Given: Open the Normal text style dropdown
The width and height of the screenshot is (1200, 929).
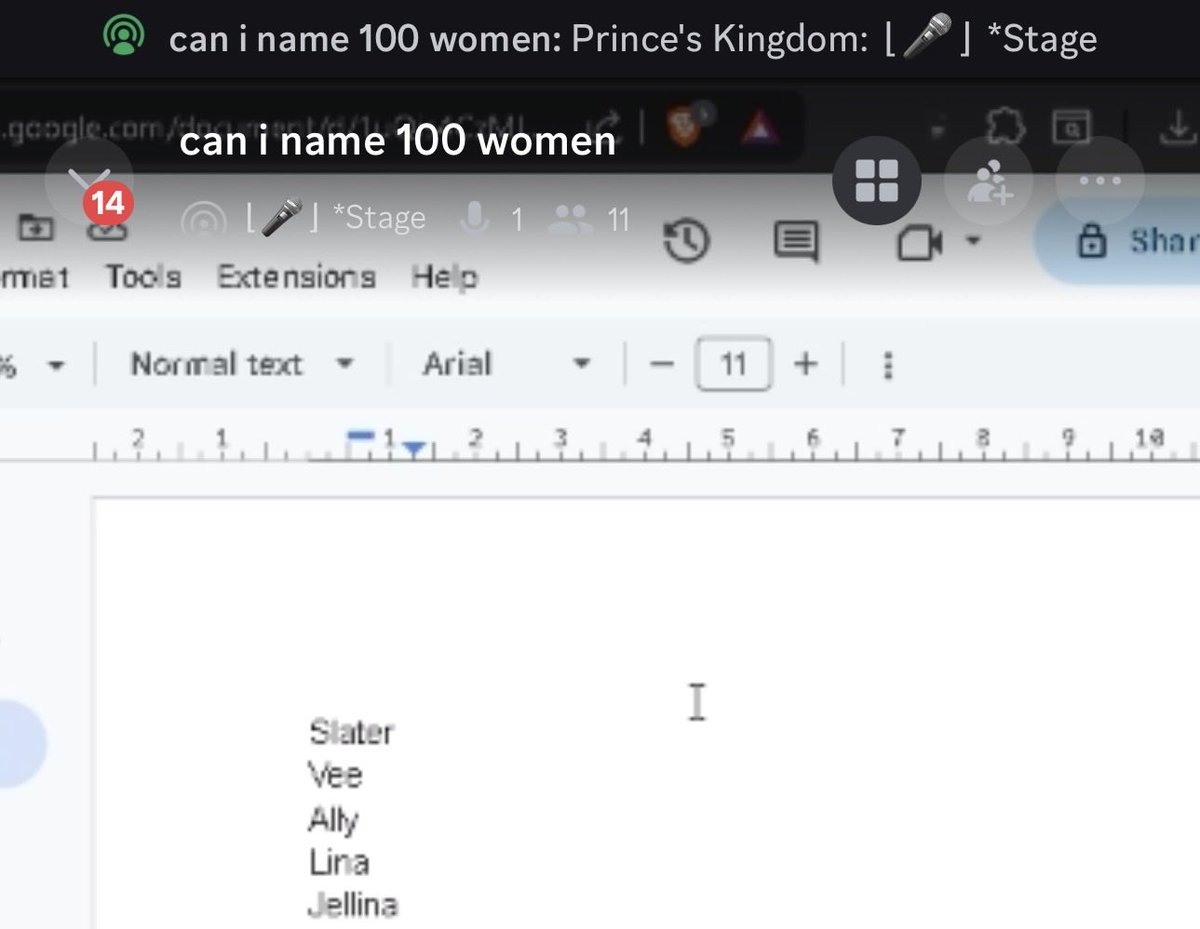Looking at the screenshot, I should pos(242,365).
